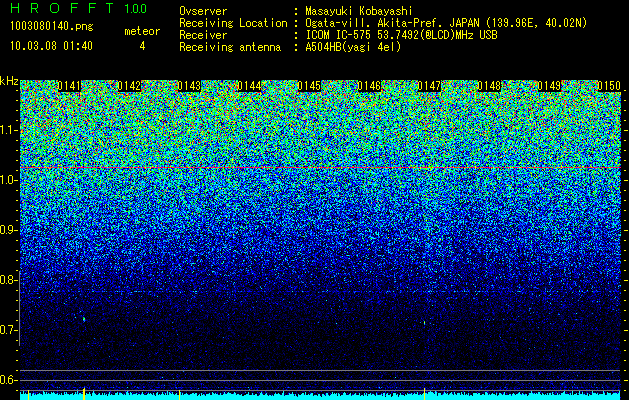This screenshot has height=400, width=629.
Task: Click the 0146 time marker
Action: click(x=369, y=86)
